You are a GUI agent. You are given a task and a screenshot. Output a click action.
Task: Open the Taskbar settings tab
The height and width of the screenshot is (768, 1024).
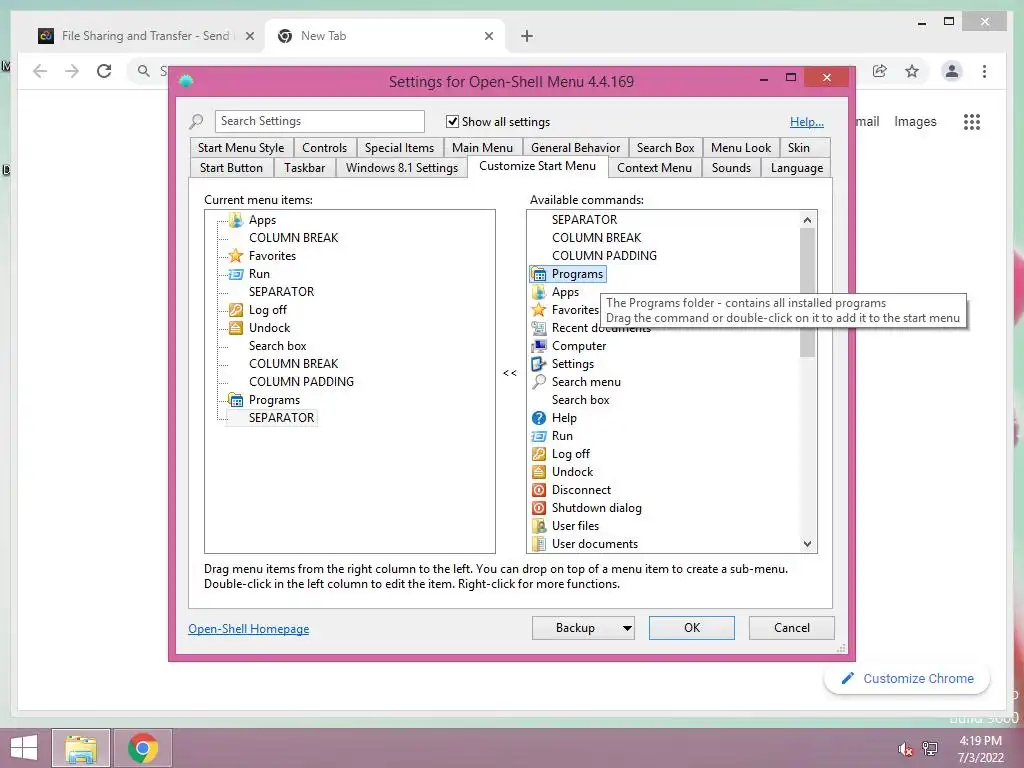(x=304, y=168)
